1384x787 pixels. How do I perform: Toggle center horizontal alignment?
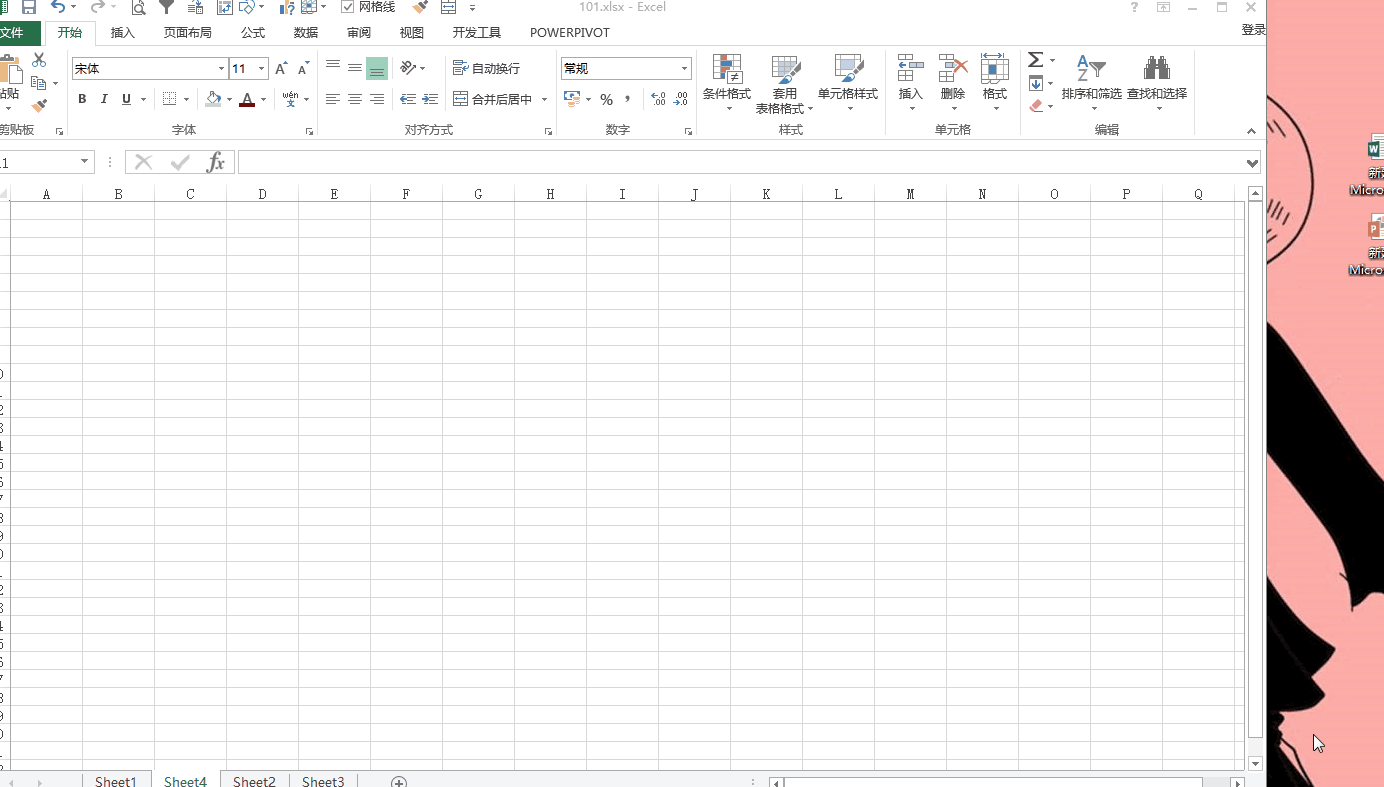(x=355, y=99)
